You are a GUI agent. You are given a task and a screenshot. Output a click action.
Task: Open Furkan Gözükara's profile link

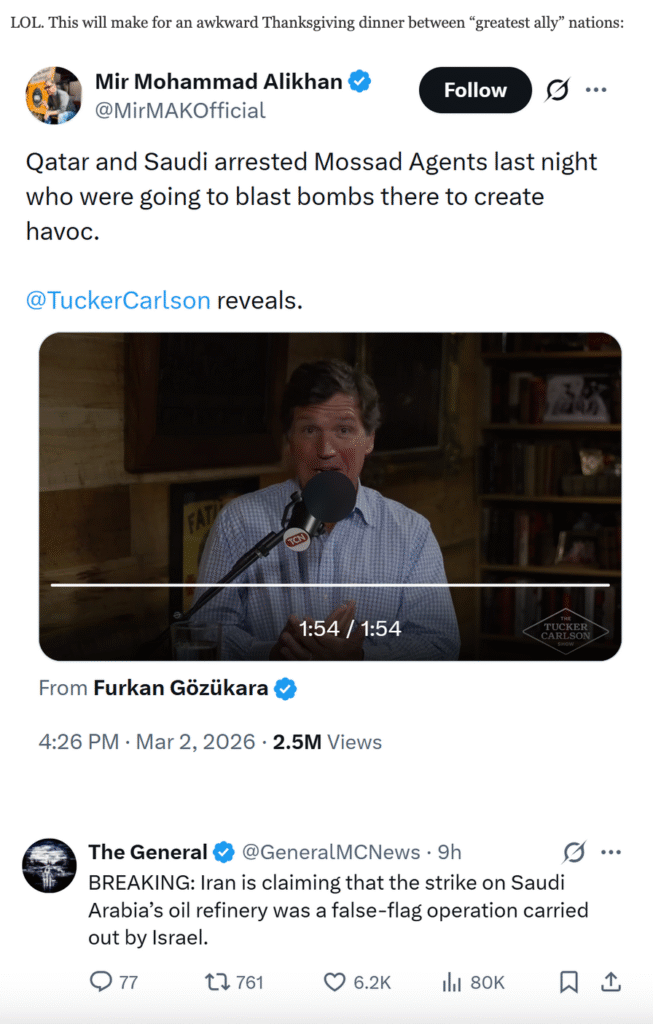[x=181, y=688]
